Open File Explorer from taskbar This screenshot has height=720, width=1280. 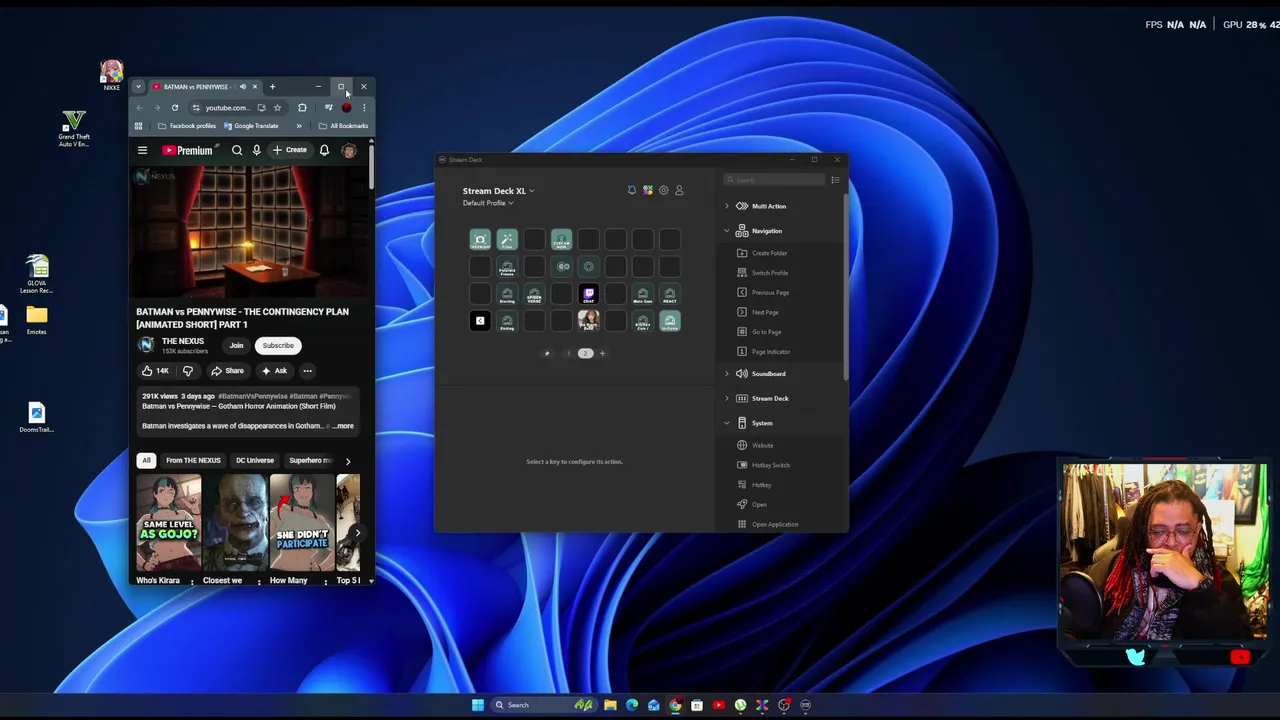point(610,705)
